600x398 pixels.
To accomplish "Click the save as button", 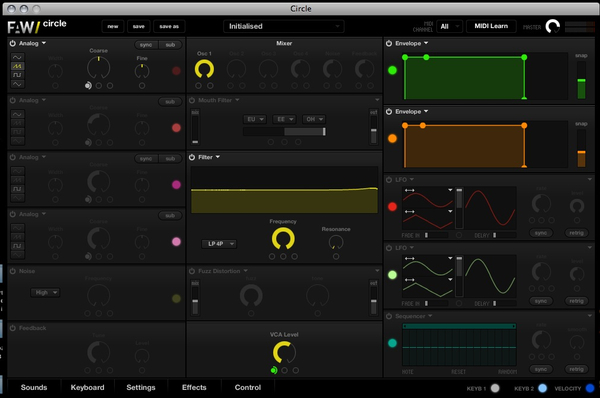I will (169, 26).
